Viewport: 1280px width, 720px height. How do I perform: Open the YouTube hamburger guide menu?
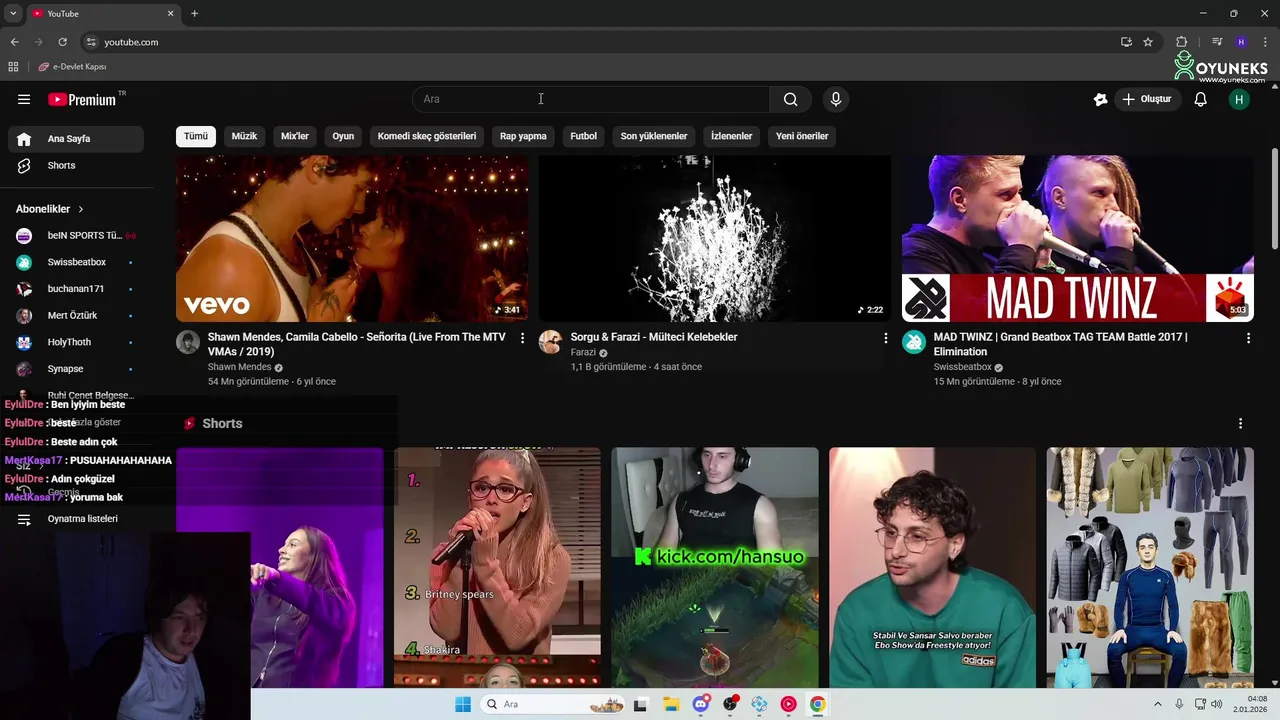click(x=24, y=99)
